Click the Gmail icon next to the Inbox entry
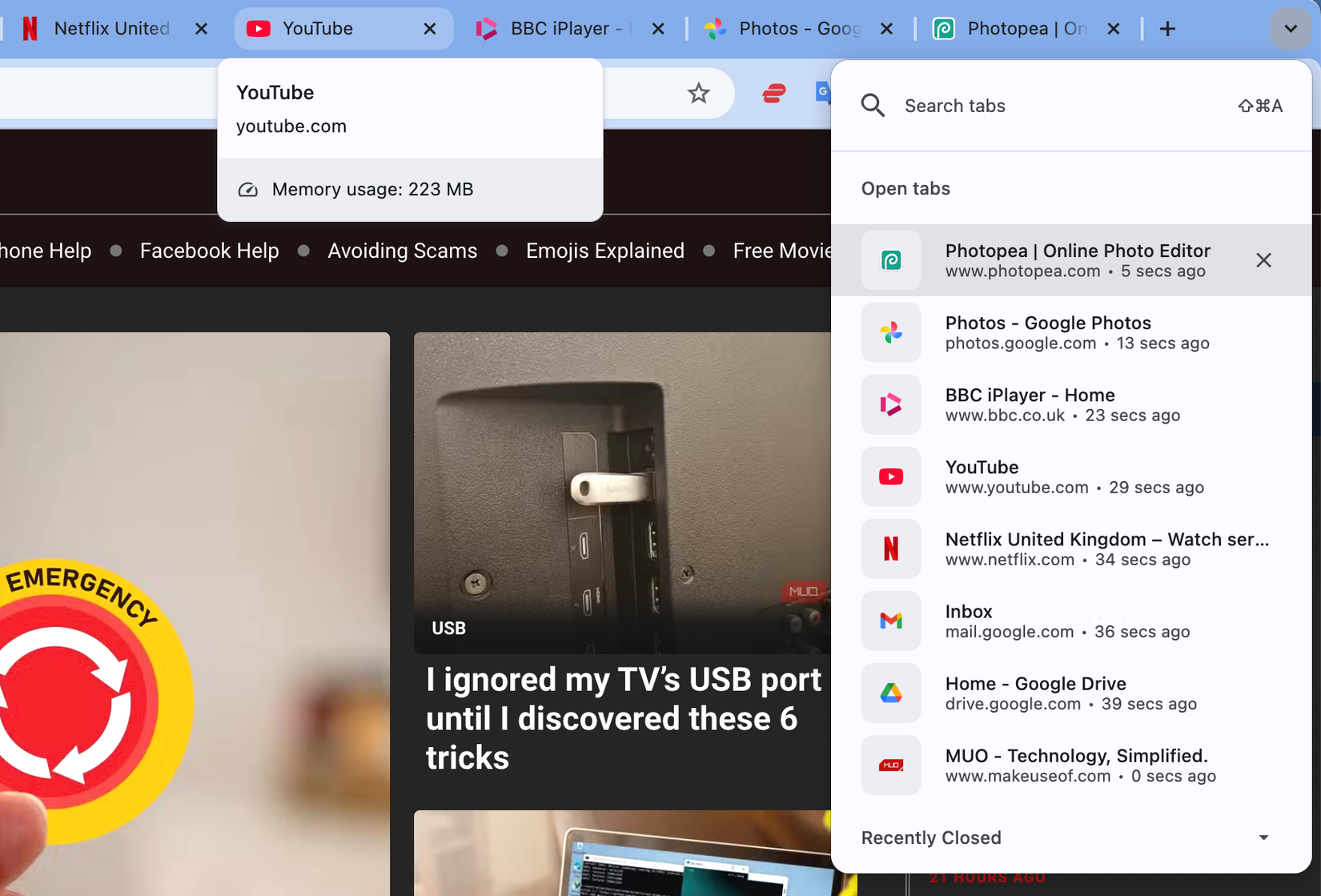The height and width of the screenshot is (896, 1321). click(890, 621)
